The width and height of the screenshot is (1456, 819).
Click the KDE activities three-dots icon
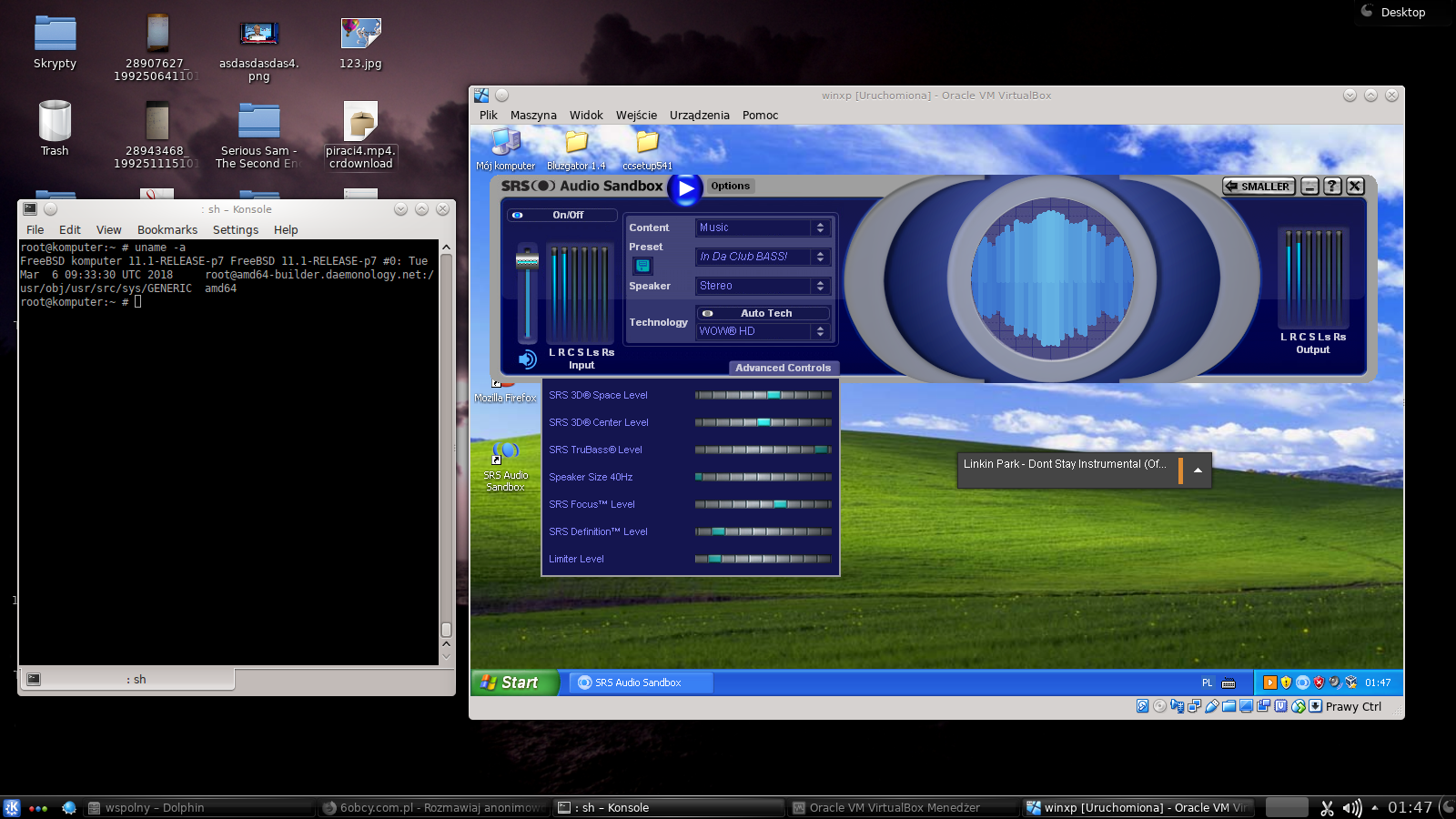click(x=38, y=808)
